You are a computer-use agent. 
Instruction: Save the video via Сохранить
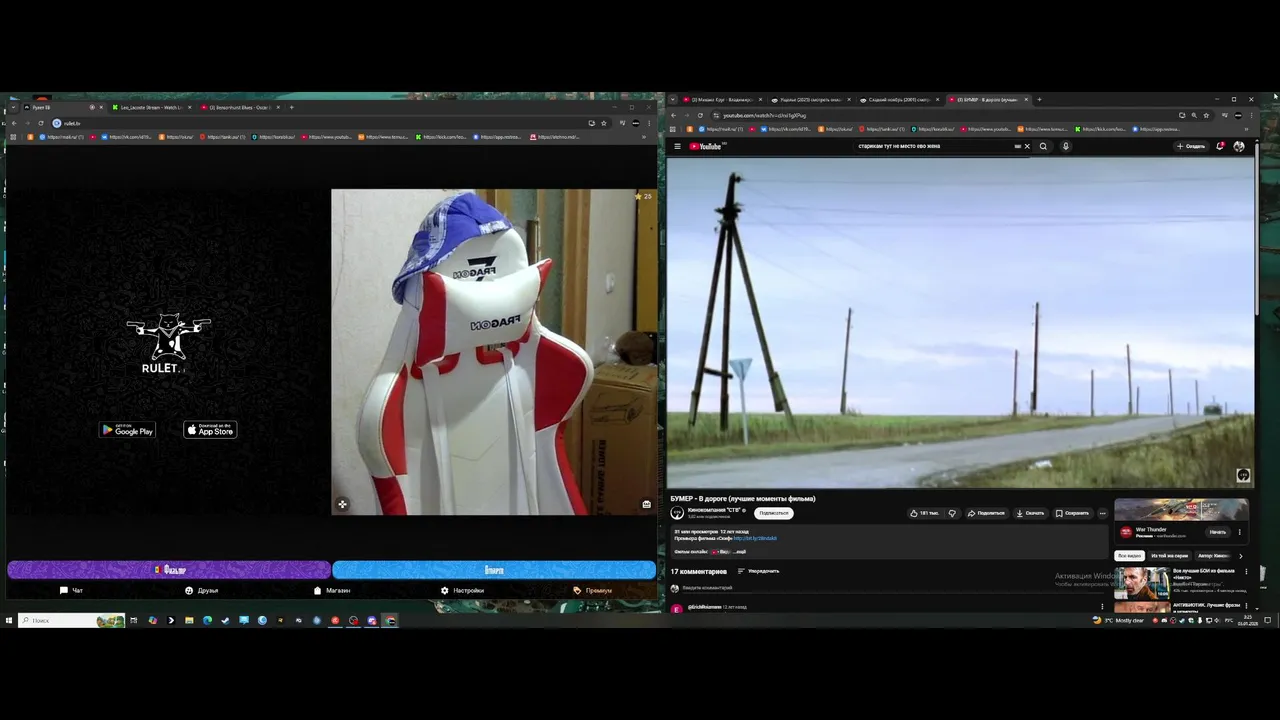(x=1072, y=513)
